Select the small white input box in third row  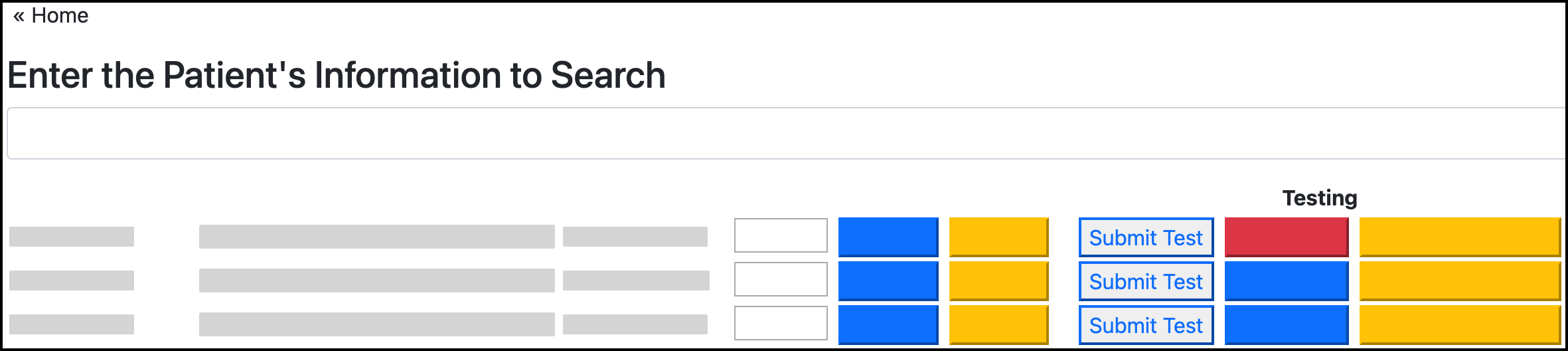[x=781, y=323]
